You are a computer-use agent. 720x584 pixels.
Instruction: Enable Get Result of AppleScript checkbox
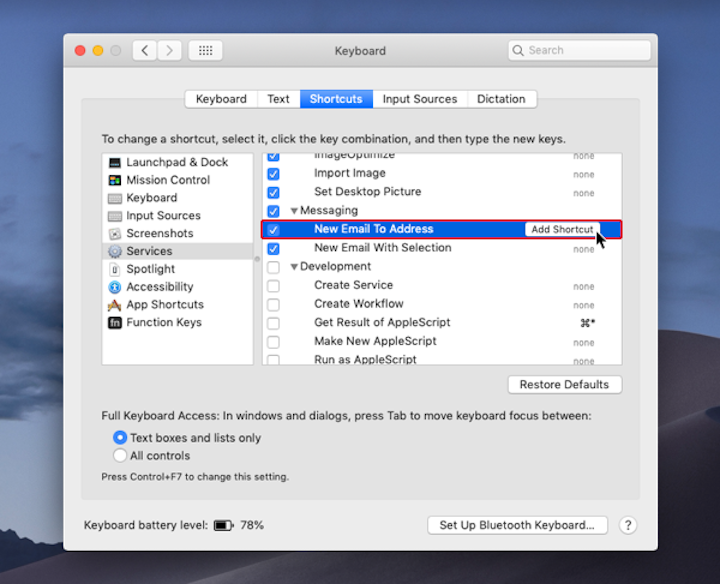(273, 323)
